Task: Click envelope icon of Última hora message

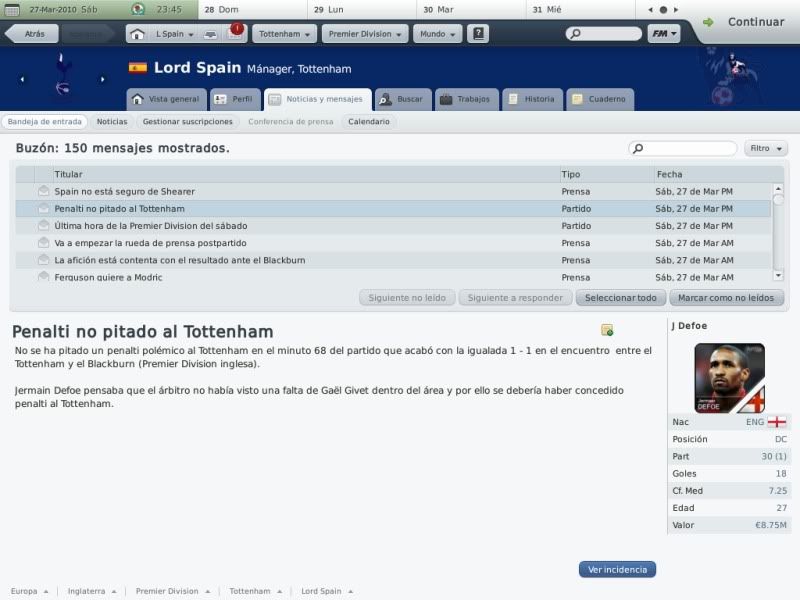Action: pos(44,226)
